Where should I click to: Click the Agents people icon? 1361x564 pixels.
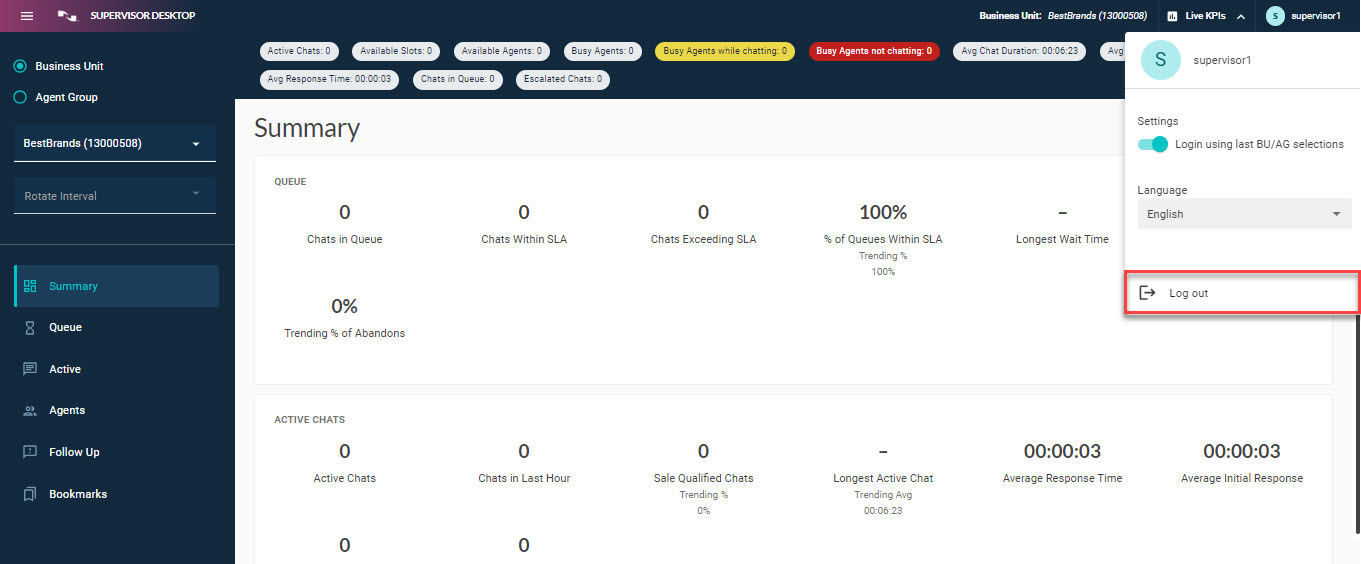tap(30, 411)
